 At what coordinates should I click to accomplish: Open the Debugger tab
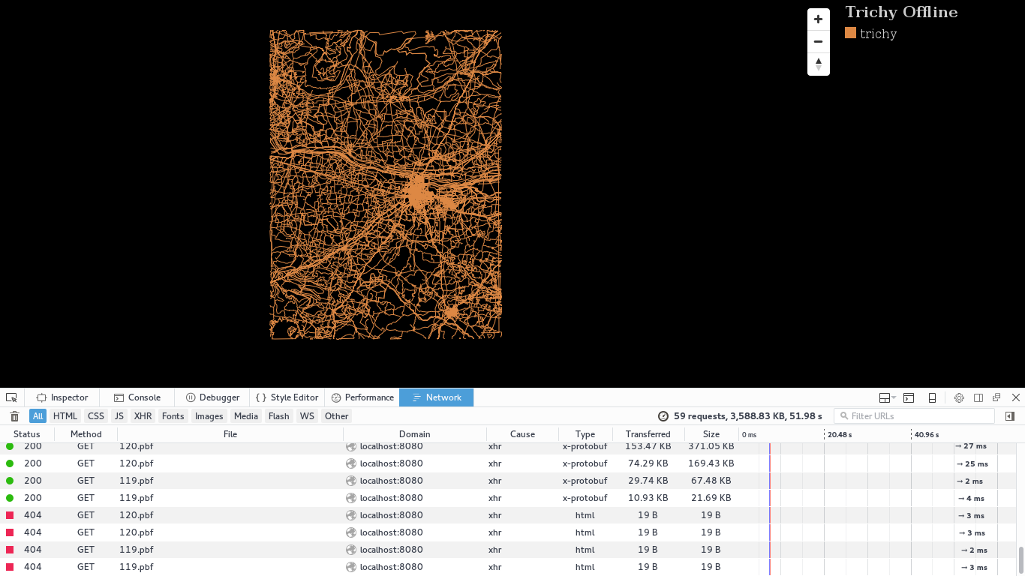pyautogui.click(x=212, y=398)
